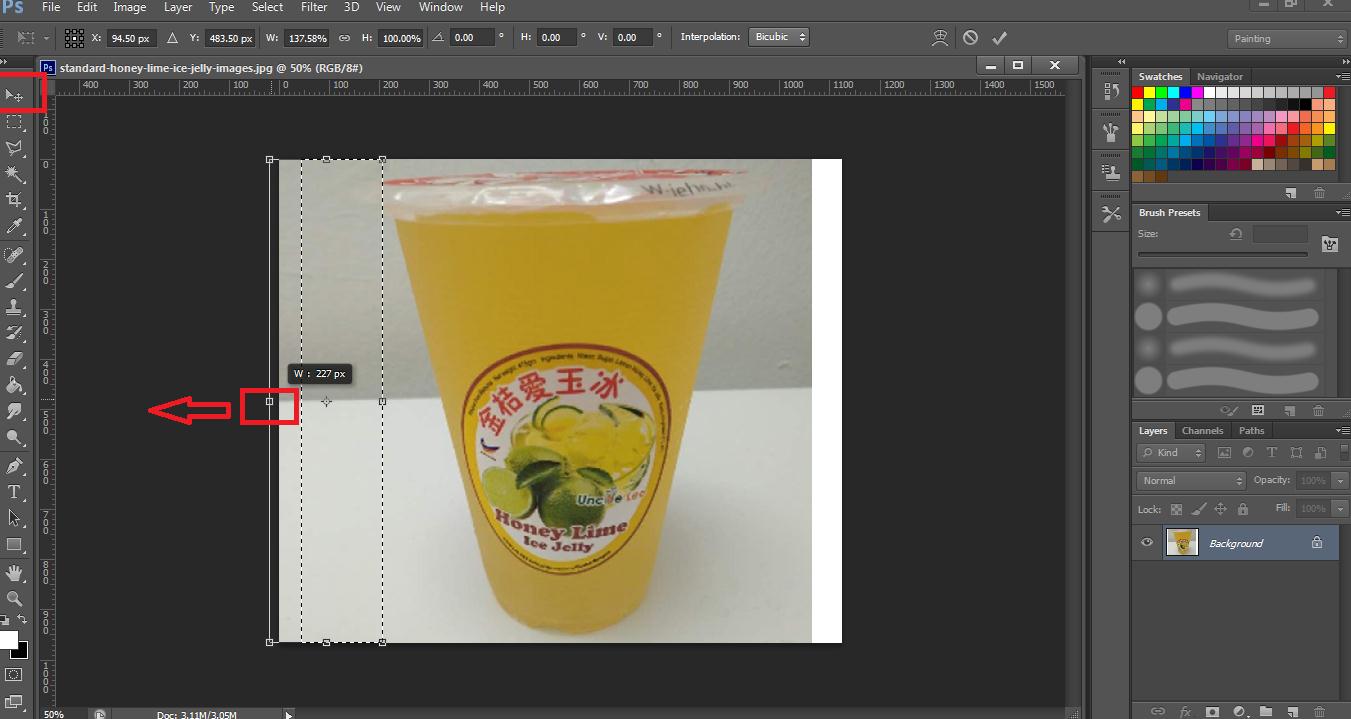Pick the red swatch in Swatches panel
Viewport: 1351px width, 719px height.
pyautogui.click(x=1138, y=93)
